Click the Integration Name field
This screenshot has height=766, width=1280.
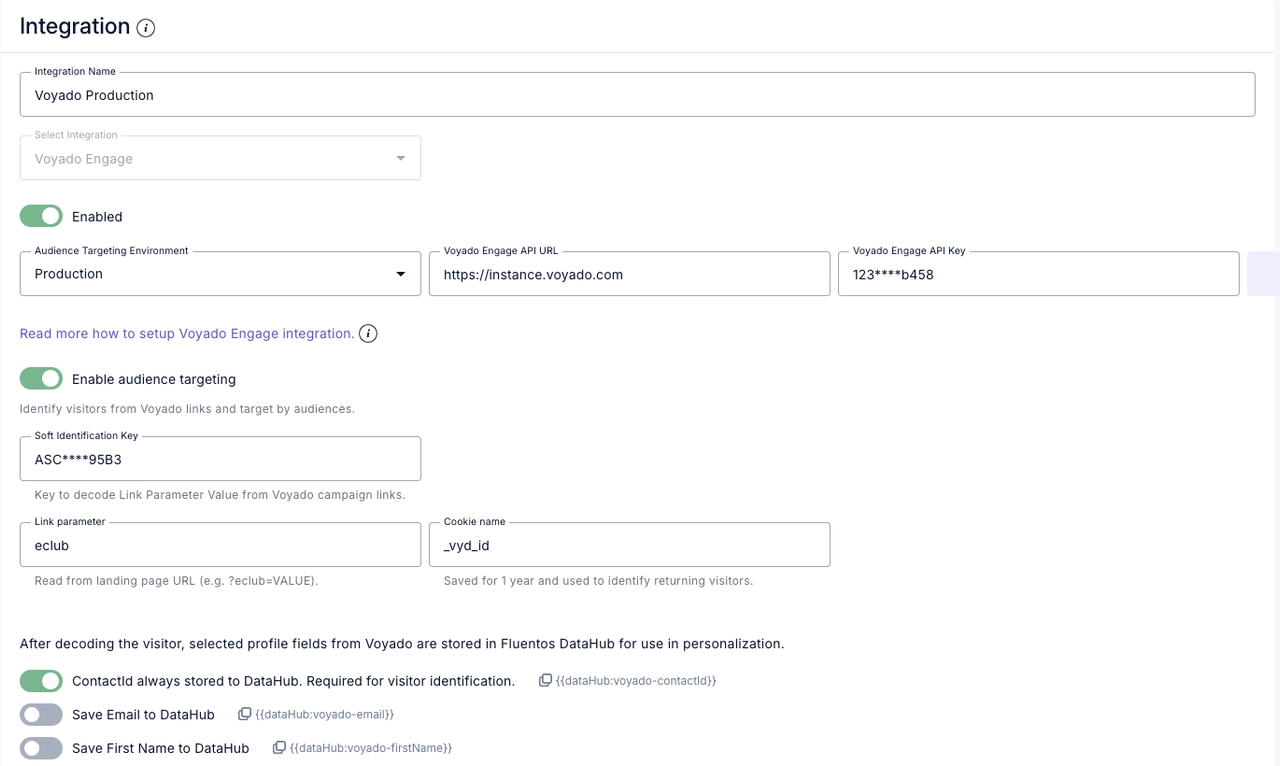pyautogui.click(x=637, y=95)
